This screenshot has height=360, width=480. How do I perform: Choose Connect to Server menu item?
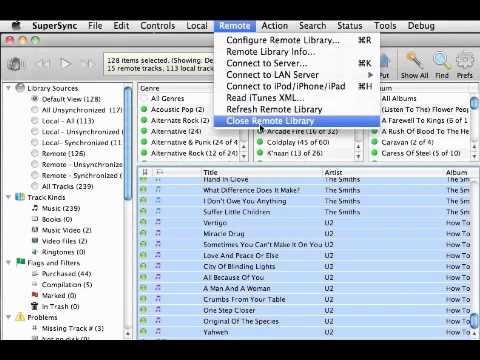click(297, 63)
